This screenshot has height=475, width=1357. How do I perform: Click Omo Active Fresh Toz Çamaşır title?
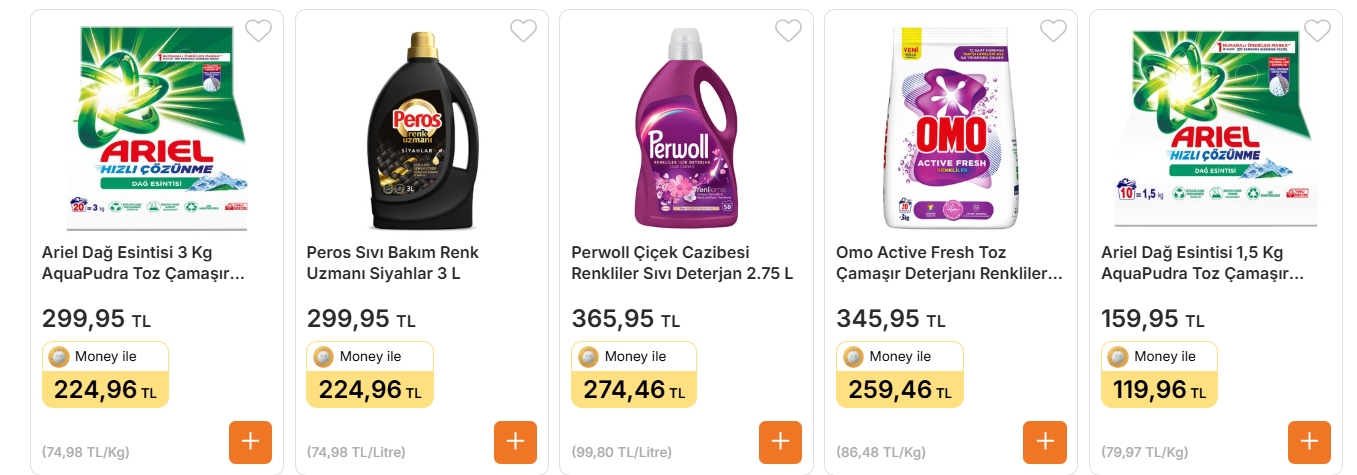[947, 263]
